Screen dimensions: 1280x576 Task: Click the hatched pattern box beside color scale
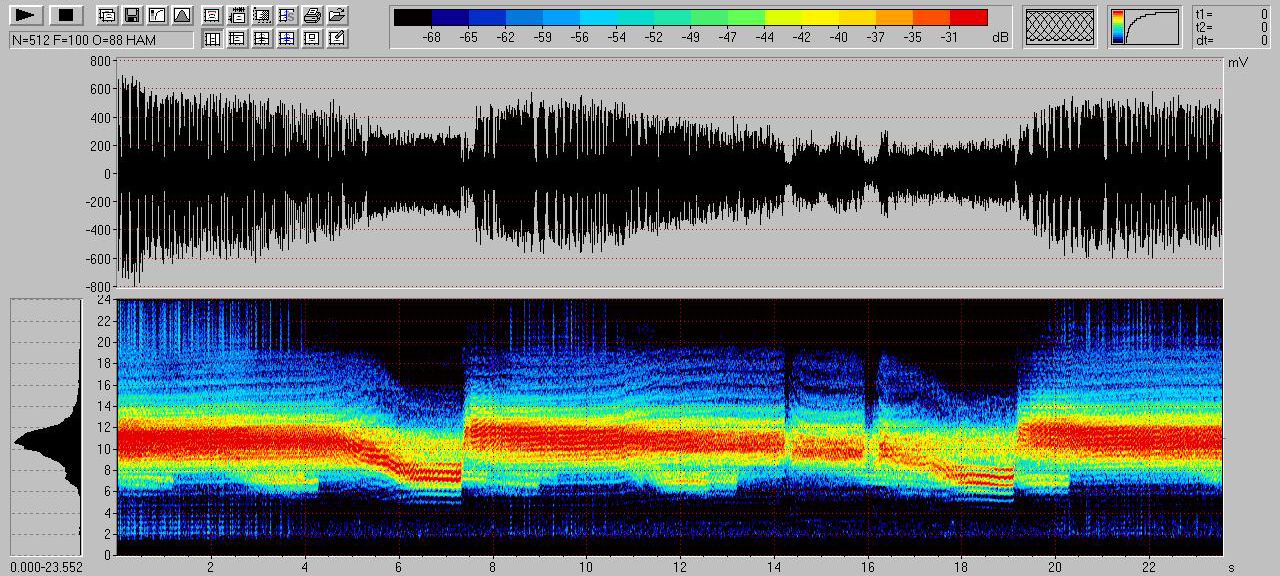click(x=1060, y=27)
